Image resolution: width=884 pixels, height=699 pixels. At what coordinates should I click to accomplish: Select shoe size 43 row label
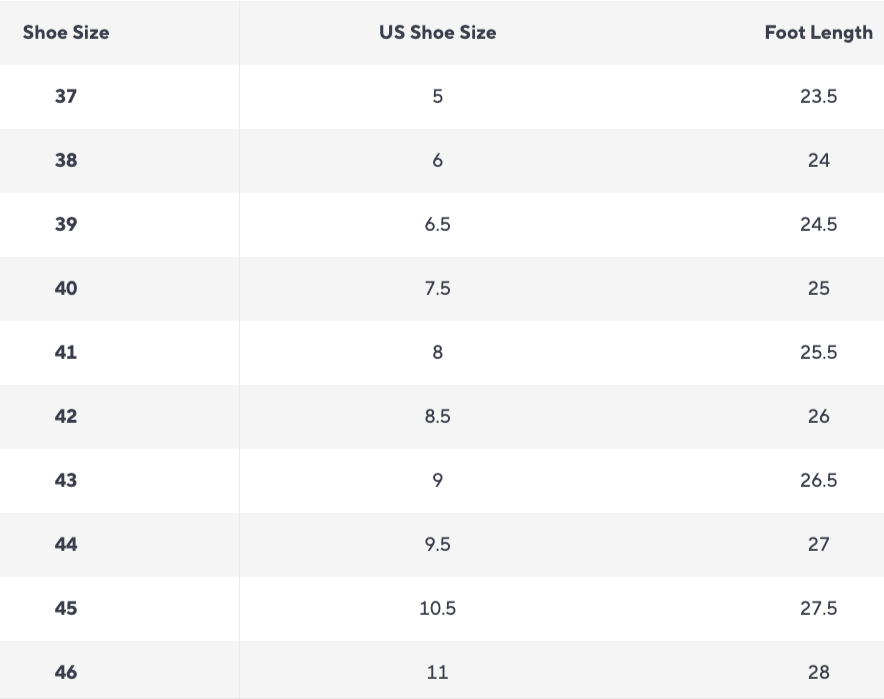coord(66,480)
